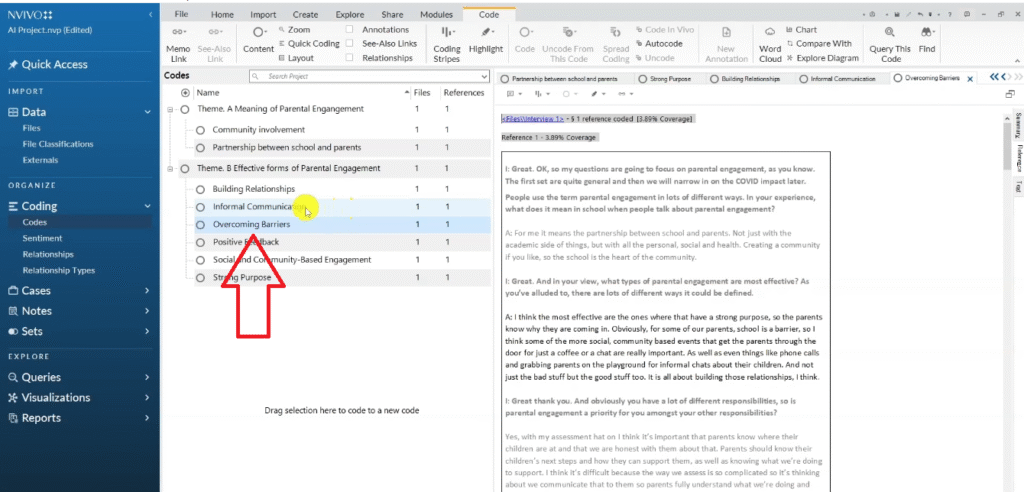Enable the Annotations checkbox
1024x492 pixels.
(350, 30)
